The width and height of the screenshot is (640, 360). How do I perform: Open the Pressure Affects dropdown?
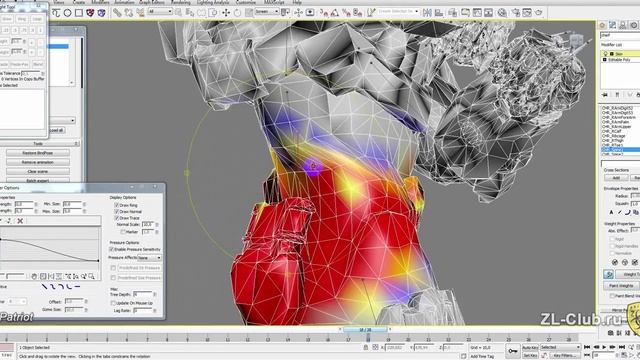pos(149,258)
